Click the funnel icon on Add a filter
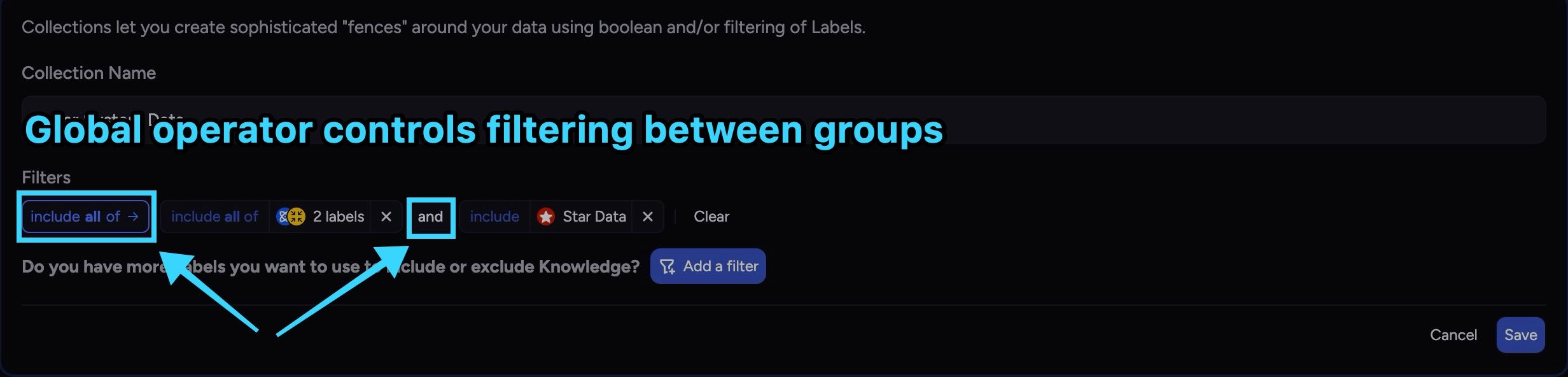Image resolution: width=1568 pixels, height=377 pixels. point(667,266)
